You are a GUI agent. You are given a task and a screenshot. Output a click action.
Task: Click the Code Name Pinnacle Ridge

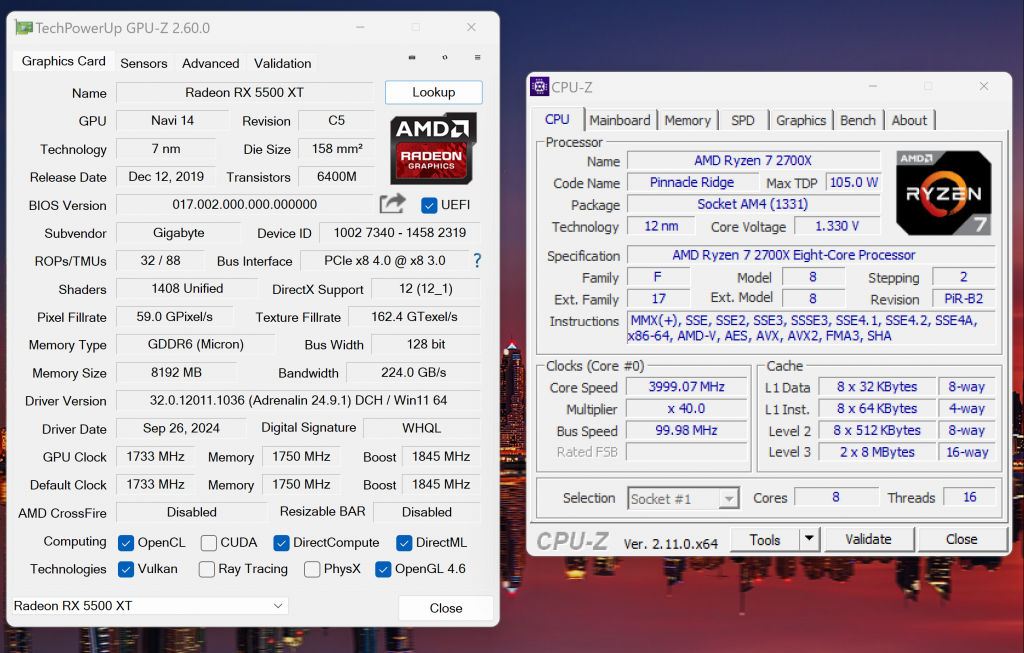(692, 182)
